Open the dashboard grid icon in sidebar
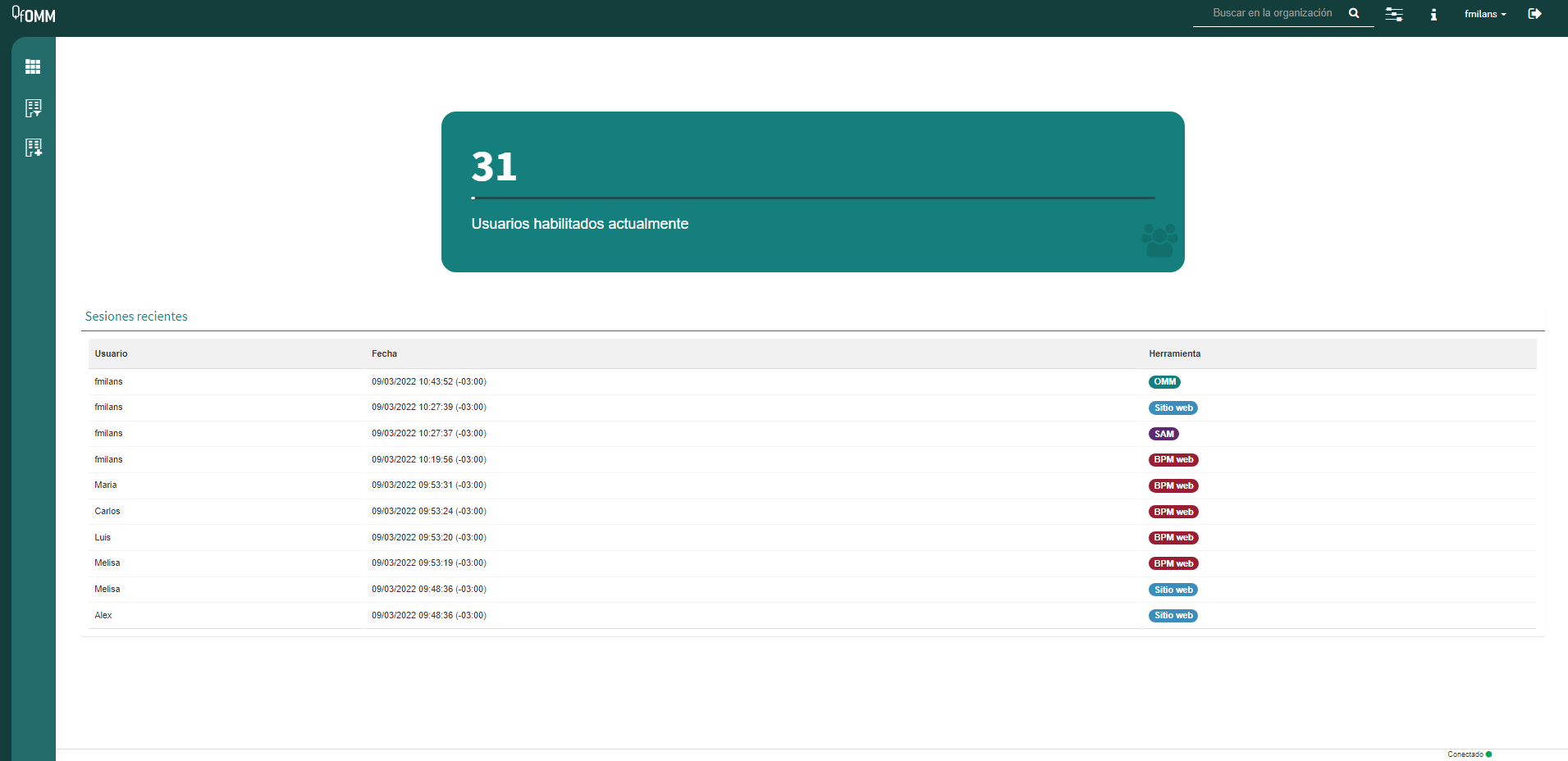Image resolution: width=1568 pixels, height=761 pixels. [33, 66]
